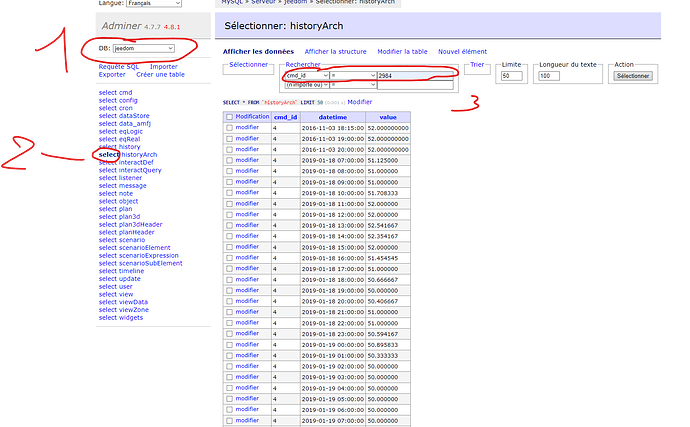Open the Importer link in sidebar
The height and width of the screenshot is (427, 690).
[x=164, y=66]
